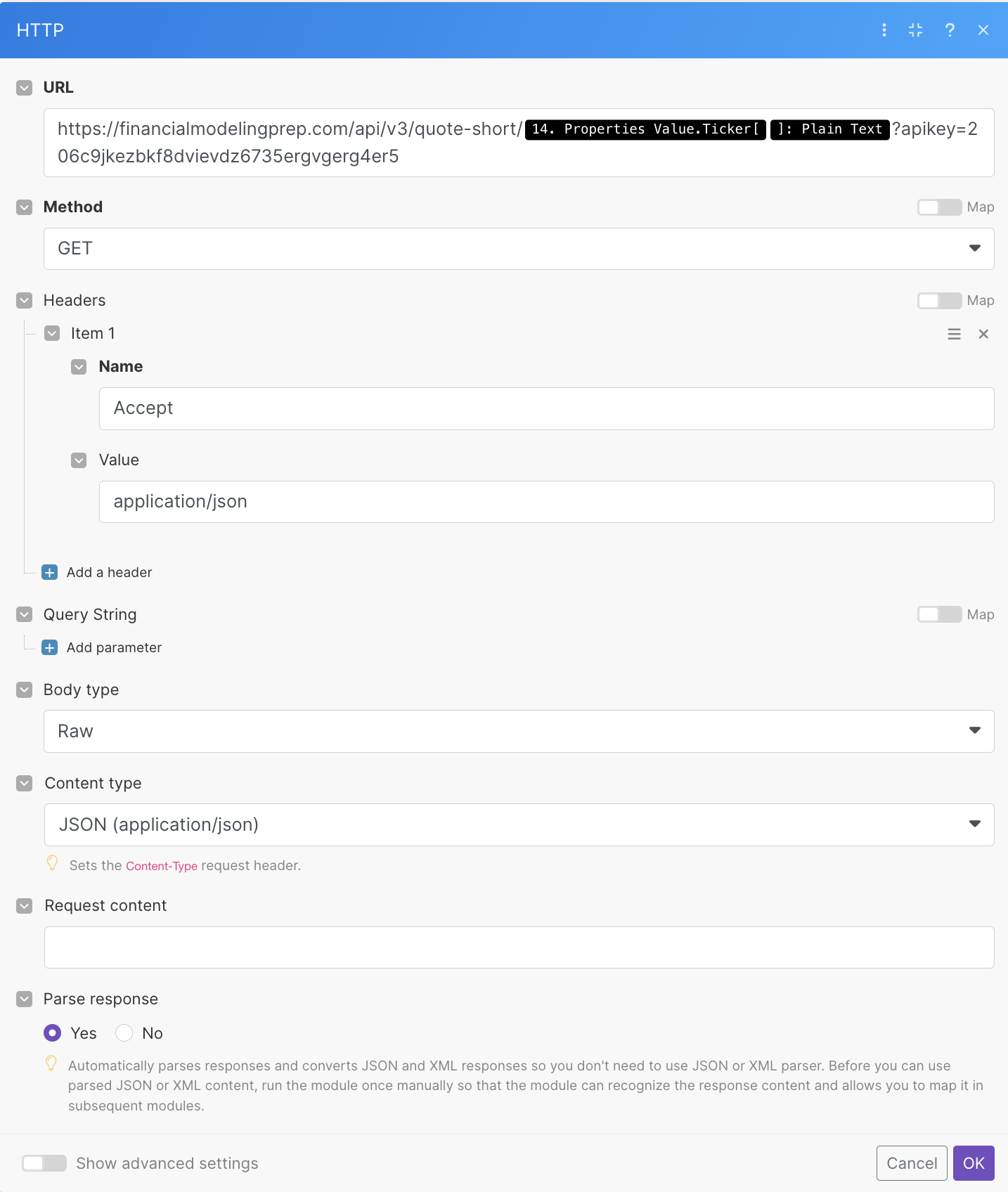
Task: Click the plus icon beside Add a header
Action: point(50,572)
